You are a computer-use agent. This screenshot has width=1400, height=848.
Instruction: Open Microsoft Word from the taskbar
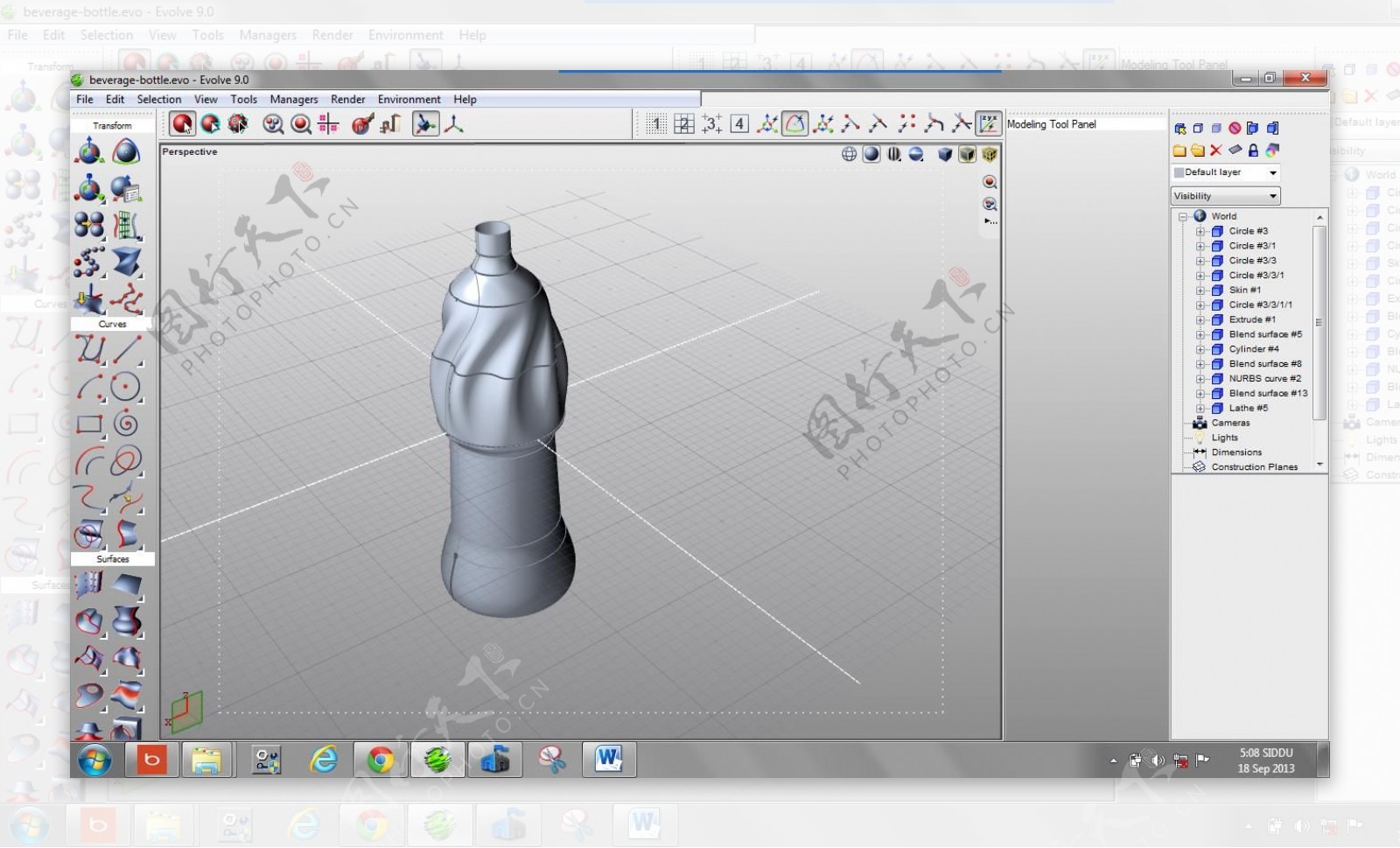(608, 760)
